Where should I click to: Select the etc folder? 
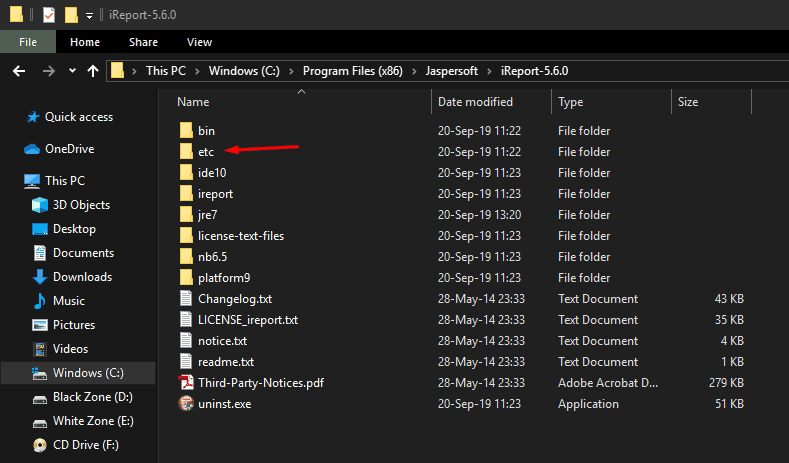(x=206, y=152)
